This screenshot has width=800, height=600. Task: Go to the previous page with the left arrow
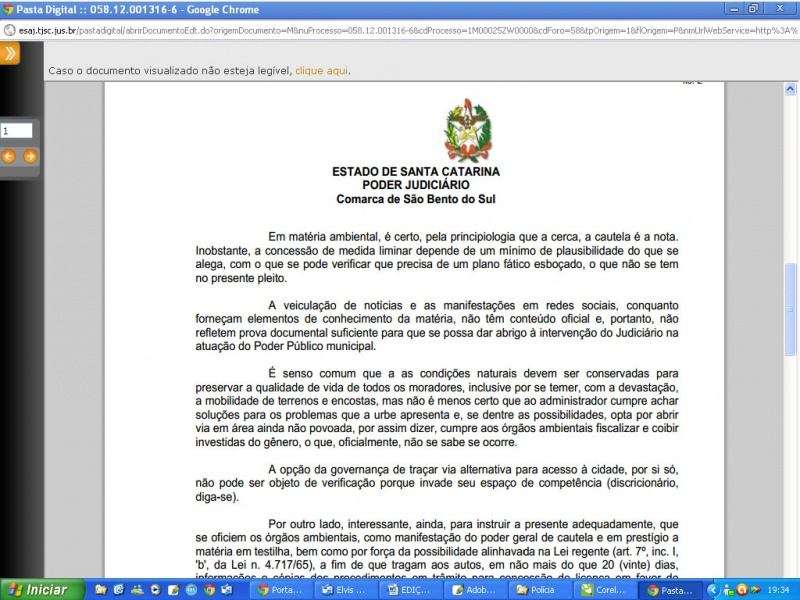[x=9, y=156]
